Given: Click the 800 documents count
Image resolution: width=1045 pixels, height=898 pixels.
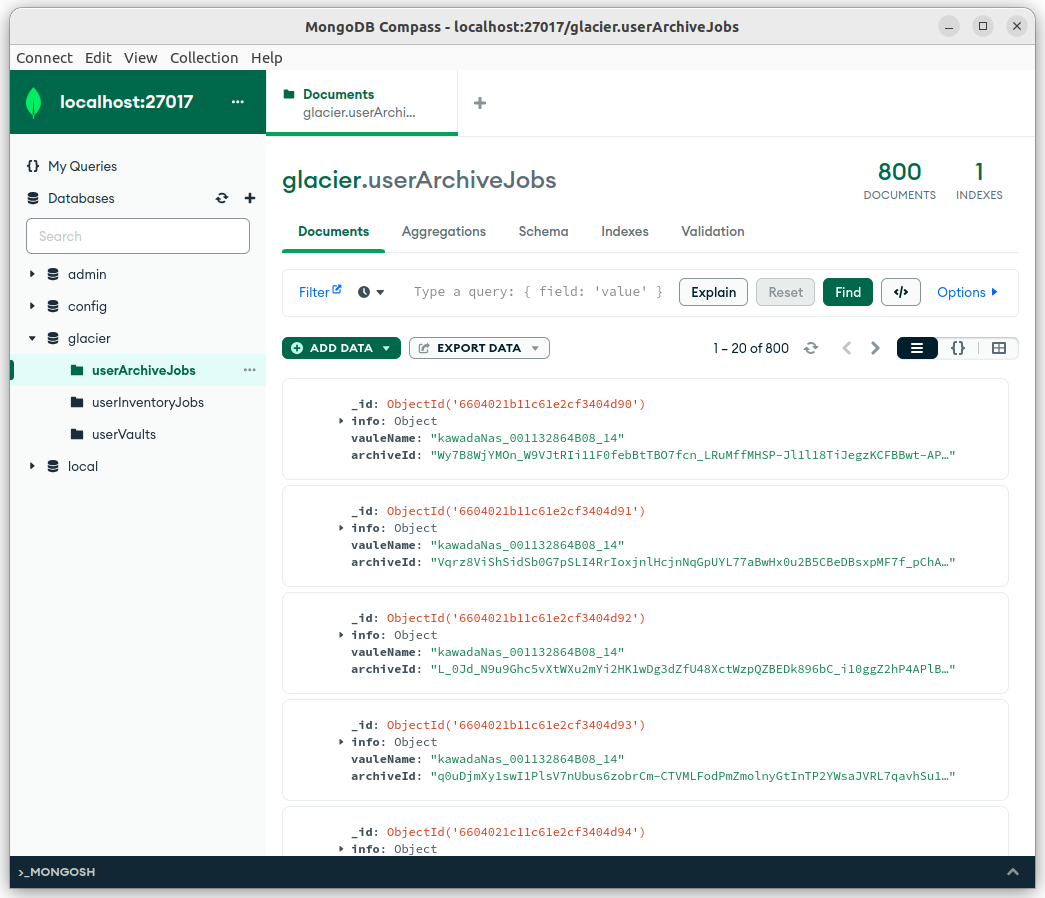Looking at the screenshot, I should 899,172.
